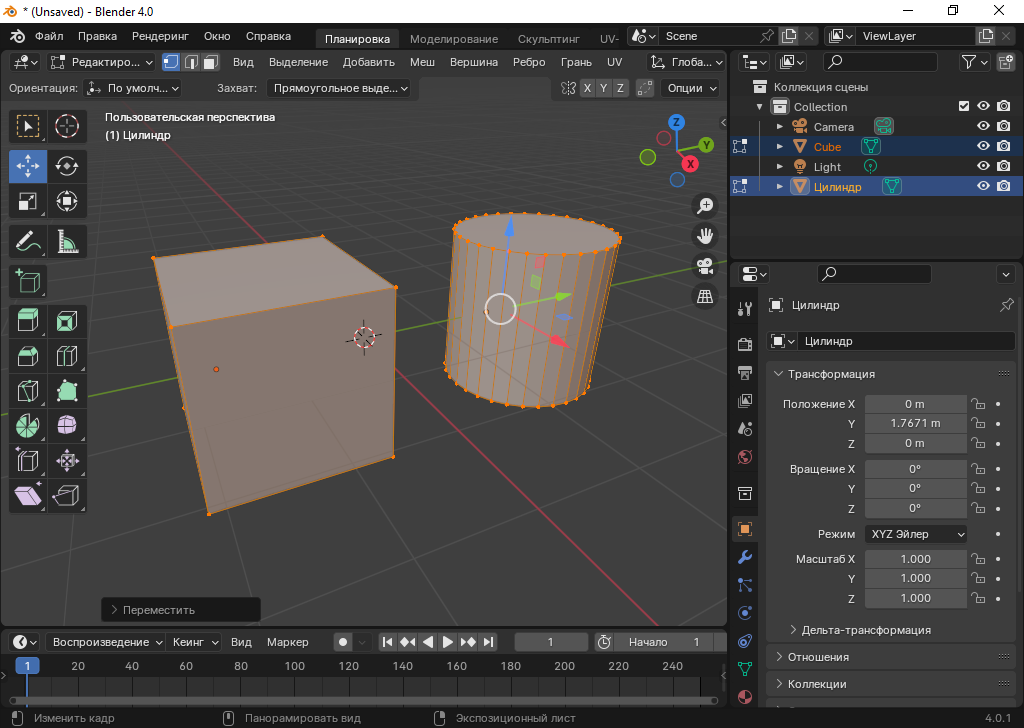This screenshot has width=1024, height=728.
Task: Switch to face select mode
Action: tap(211, 62)
